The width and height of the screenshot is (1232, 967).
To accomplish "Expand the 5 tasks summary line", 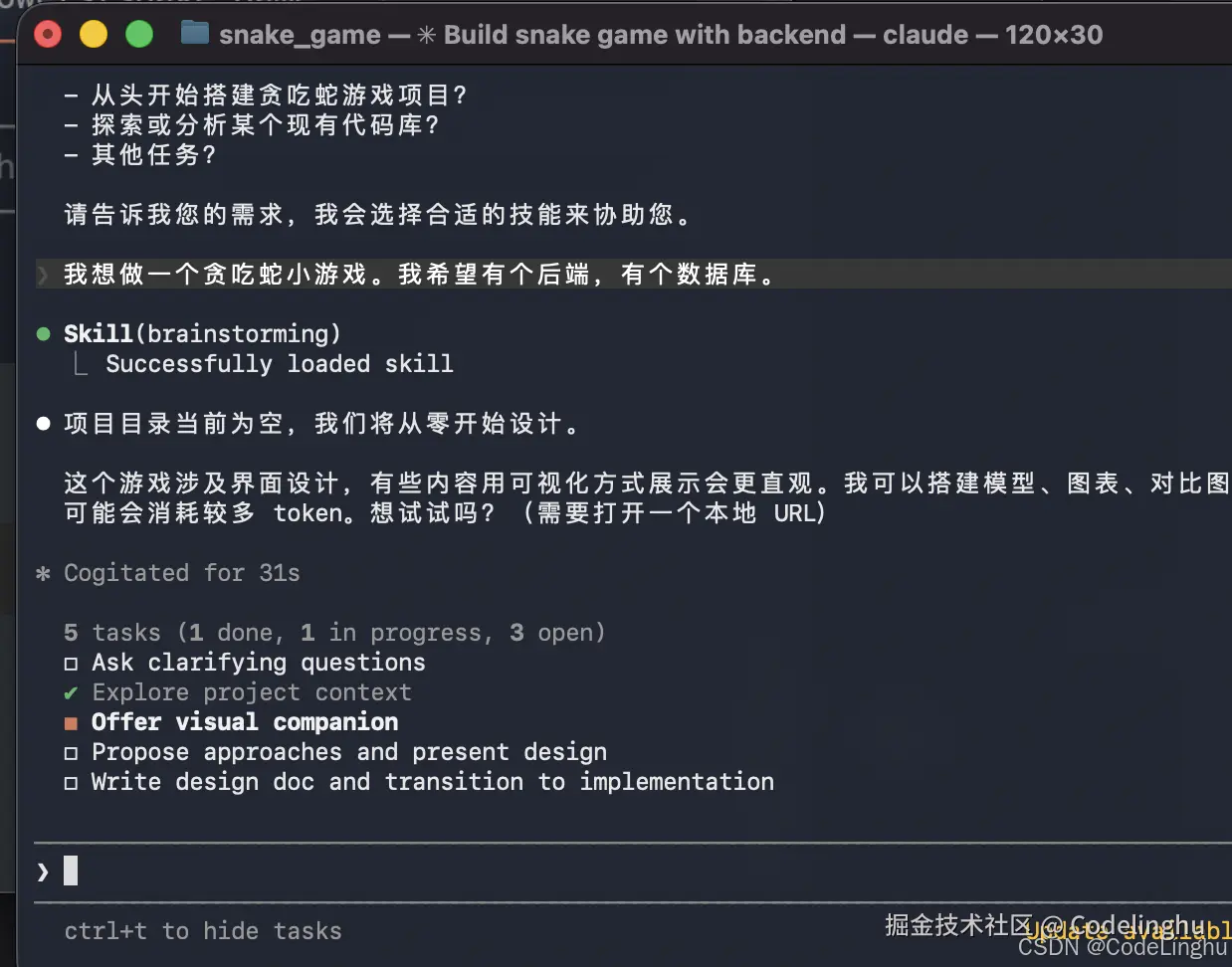I will pos(334,633).
